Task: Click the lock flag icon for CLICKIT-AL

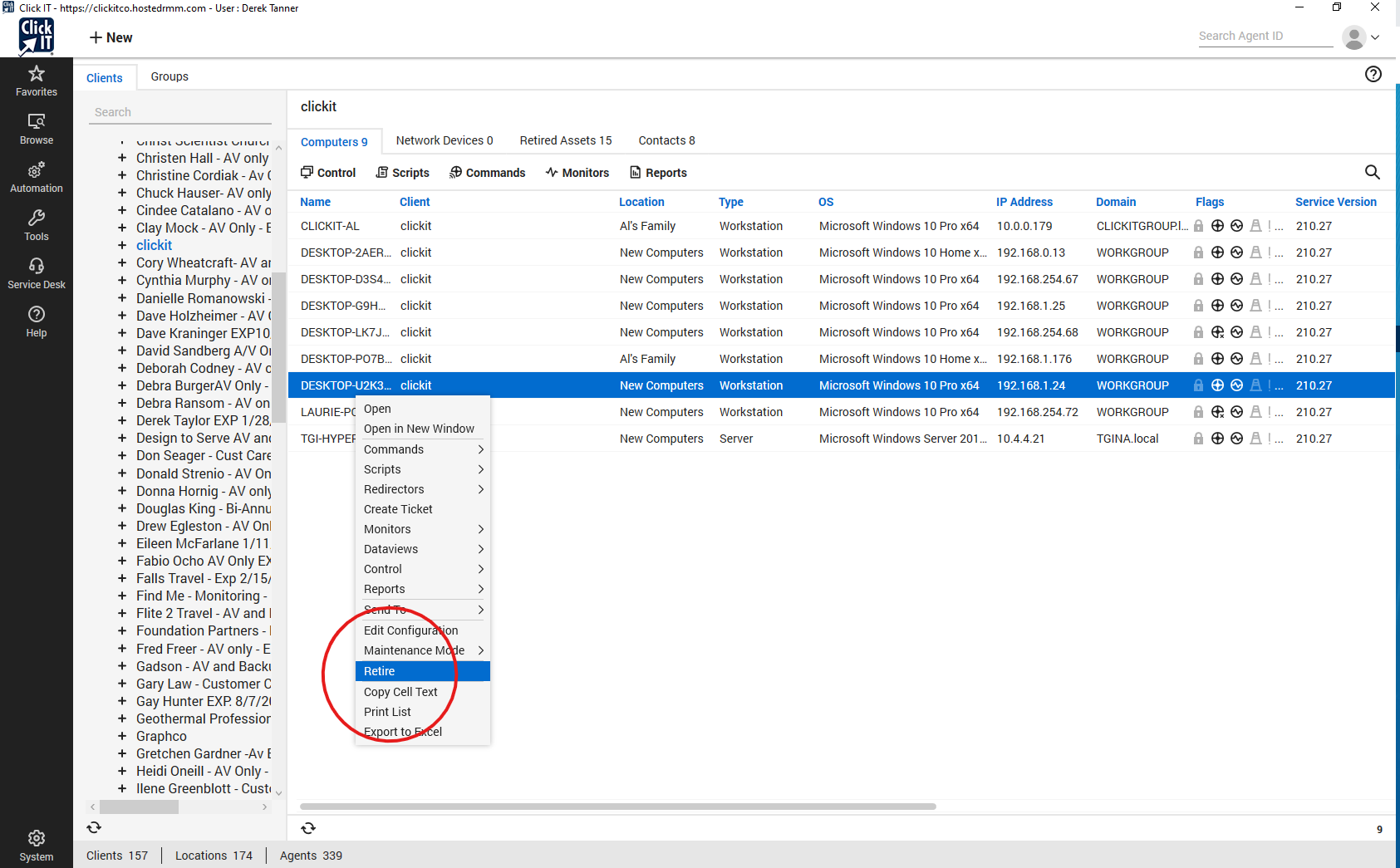Action: [1198, 226]
